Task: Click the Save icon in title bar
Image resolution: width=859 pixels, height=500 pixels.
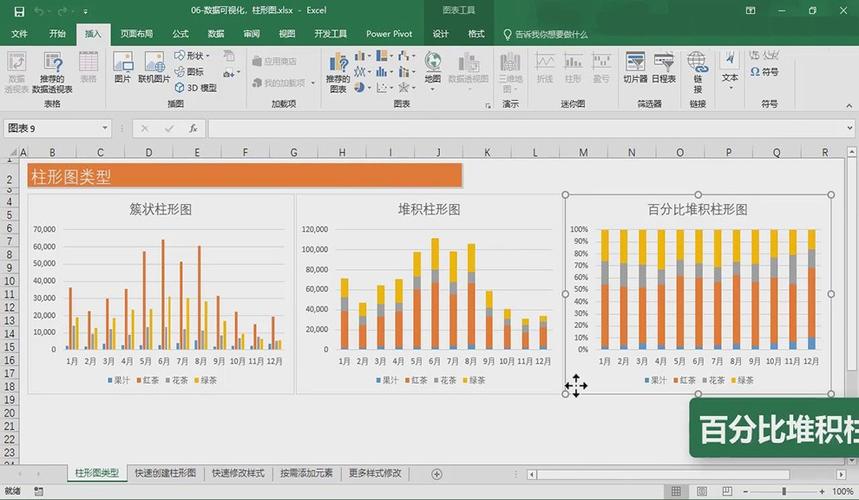Action: tap(19, 11)
